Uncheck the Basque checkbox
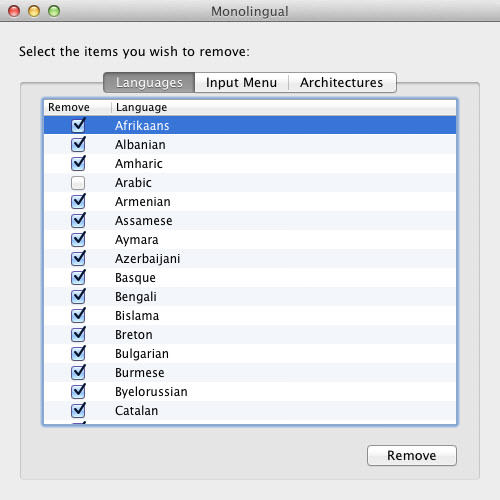 click(x=78, y=278)
